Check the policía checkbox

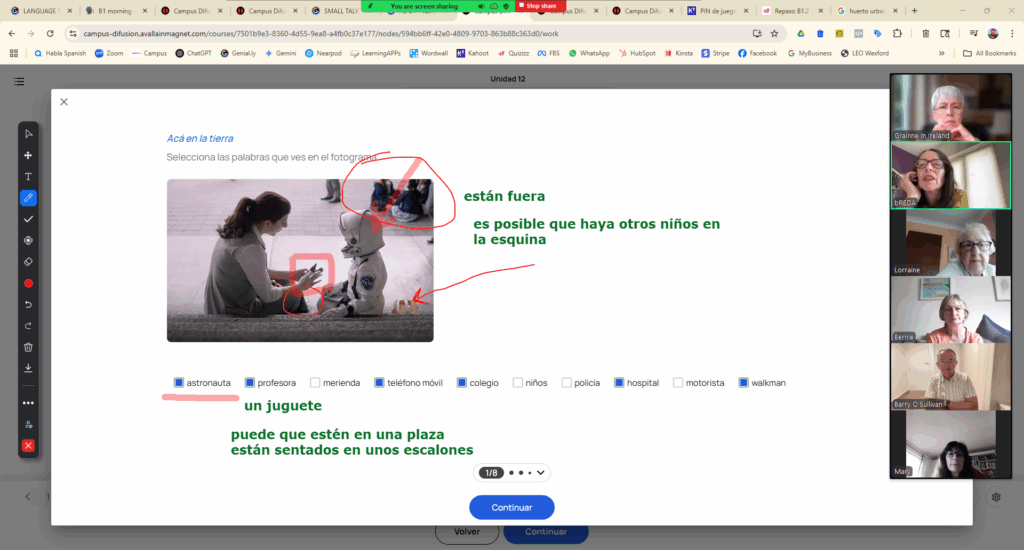coord(566,383)
